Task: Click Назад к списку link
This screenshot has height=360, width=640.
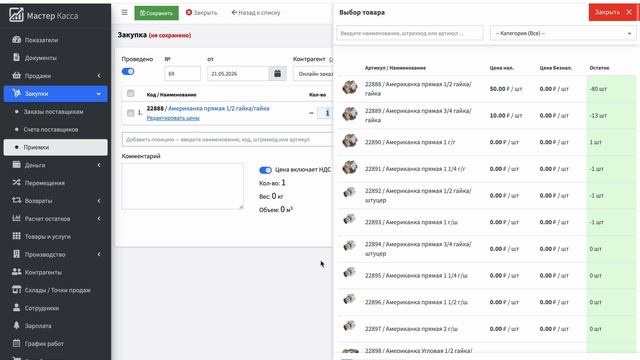Action: click(256, 13)
